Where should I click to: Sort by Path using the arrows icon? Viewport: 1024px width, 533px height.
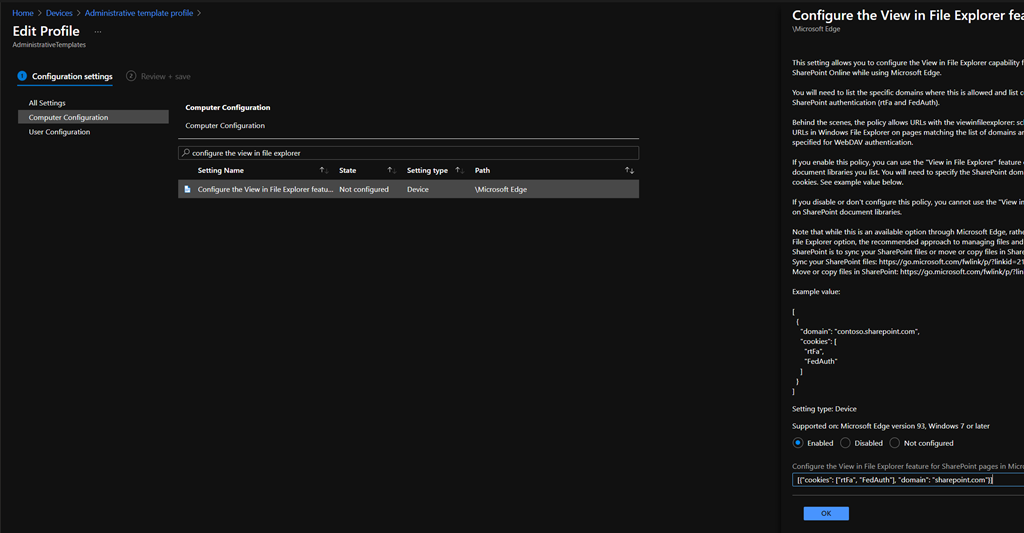point(629,171)
